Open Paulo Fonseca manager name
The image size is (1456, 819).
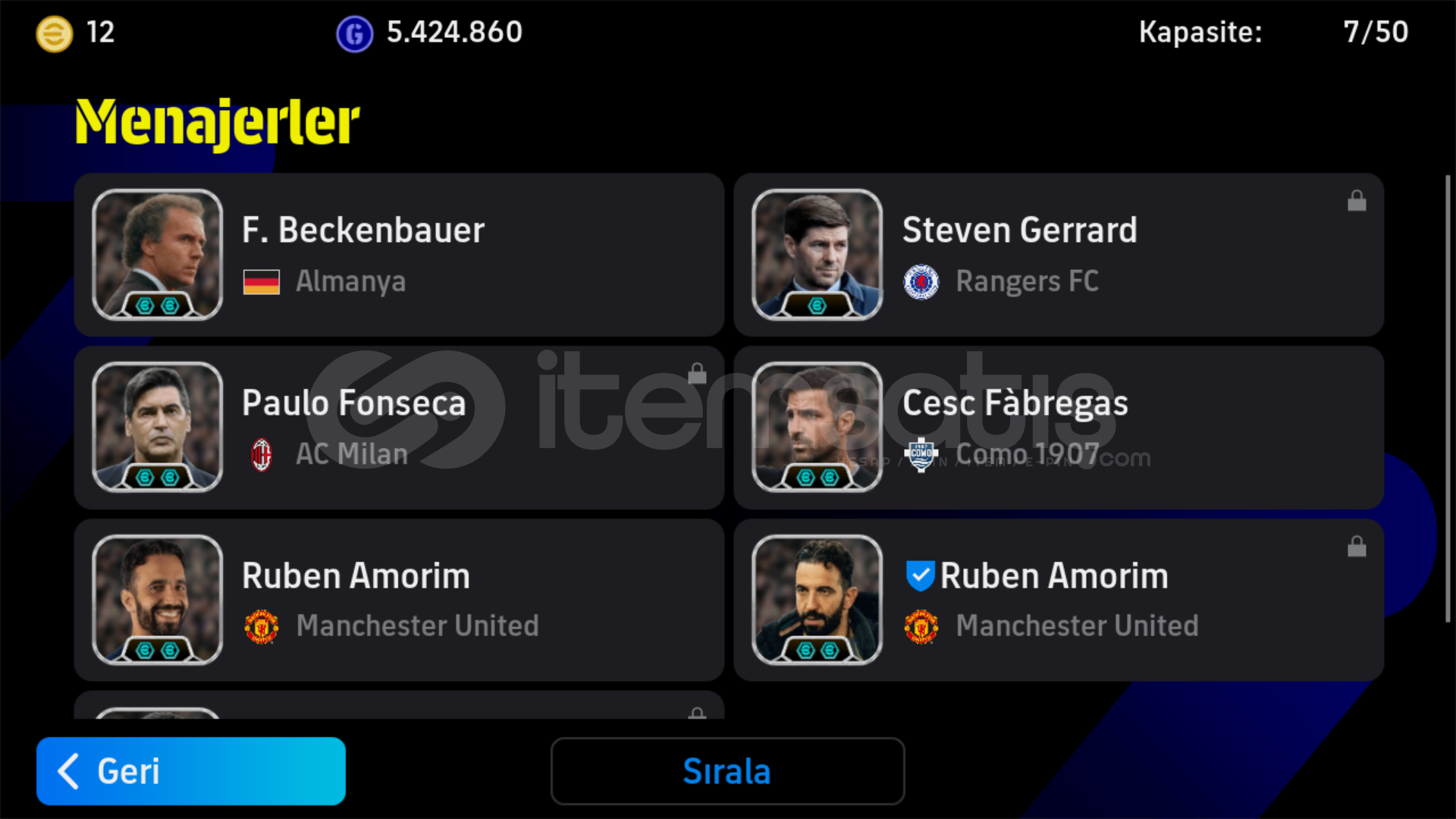(x=353, y=403)
